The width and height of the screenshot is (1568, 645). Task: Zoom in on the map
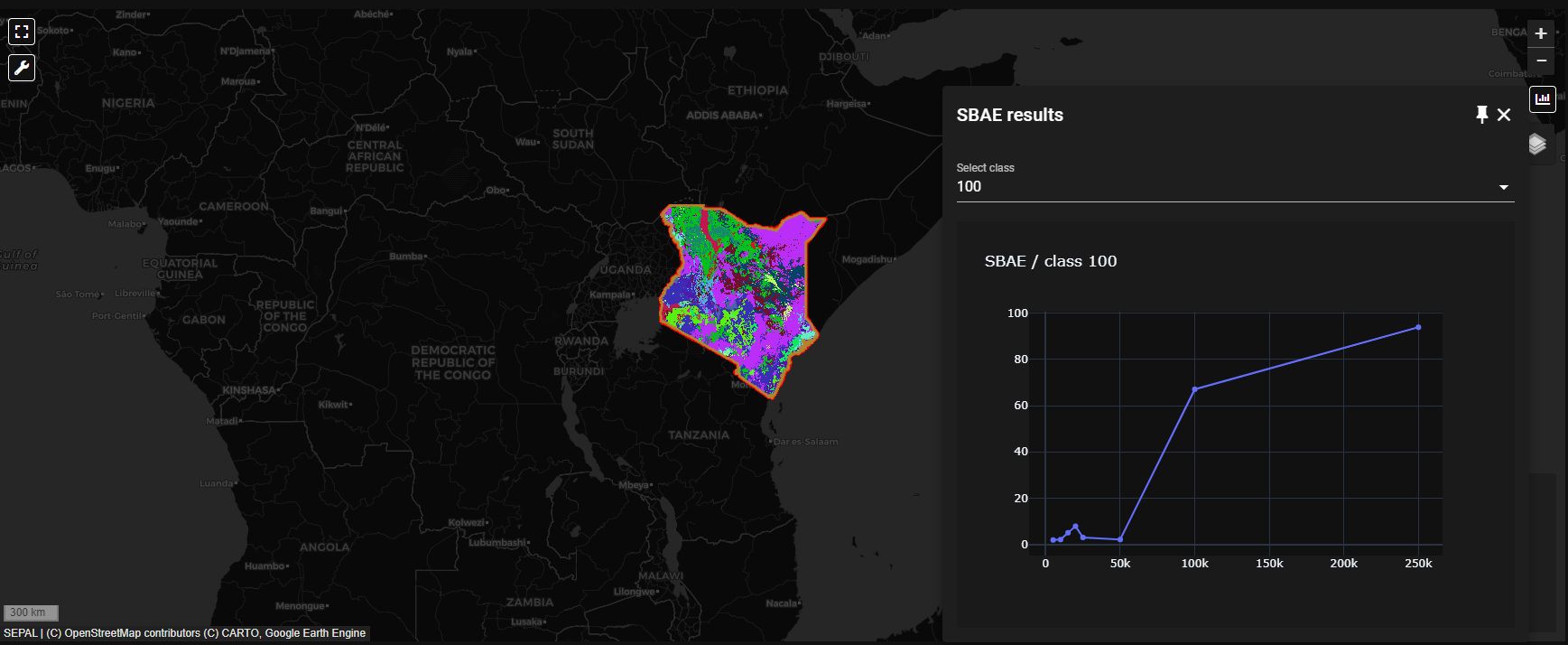[1541, 33]
